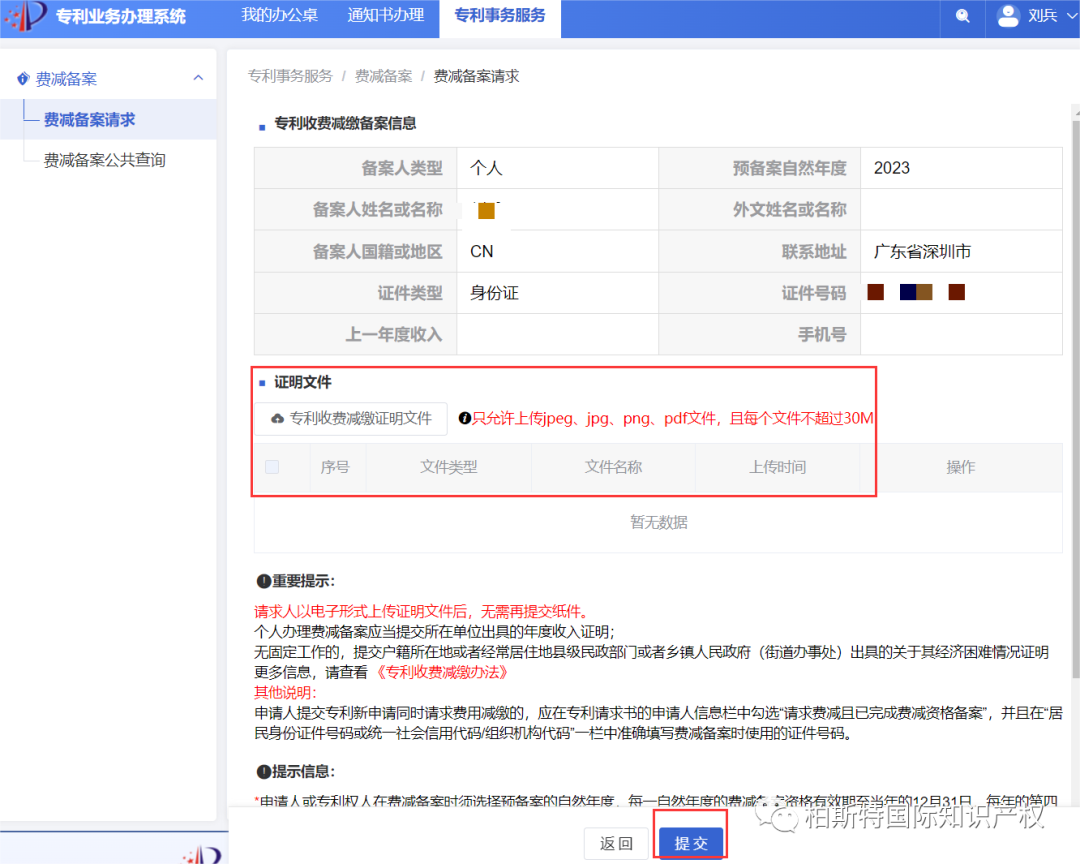Screen dimensions: 1080x864
Task: Click the 返回 button
Action: tap(613, 843)
